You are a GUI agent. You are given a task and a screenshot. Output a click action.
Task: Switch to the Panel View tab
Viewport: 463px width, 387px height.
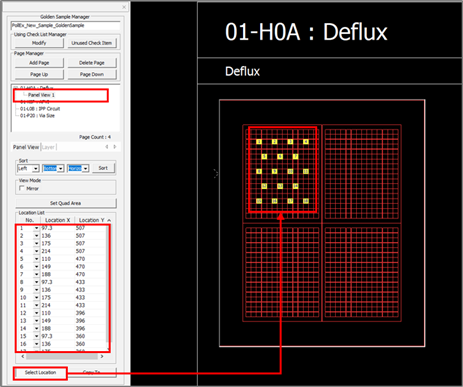pyautogui.click(x=26, y=147)
